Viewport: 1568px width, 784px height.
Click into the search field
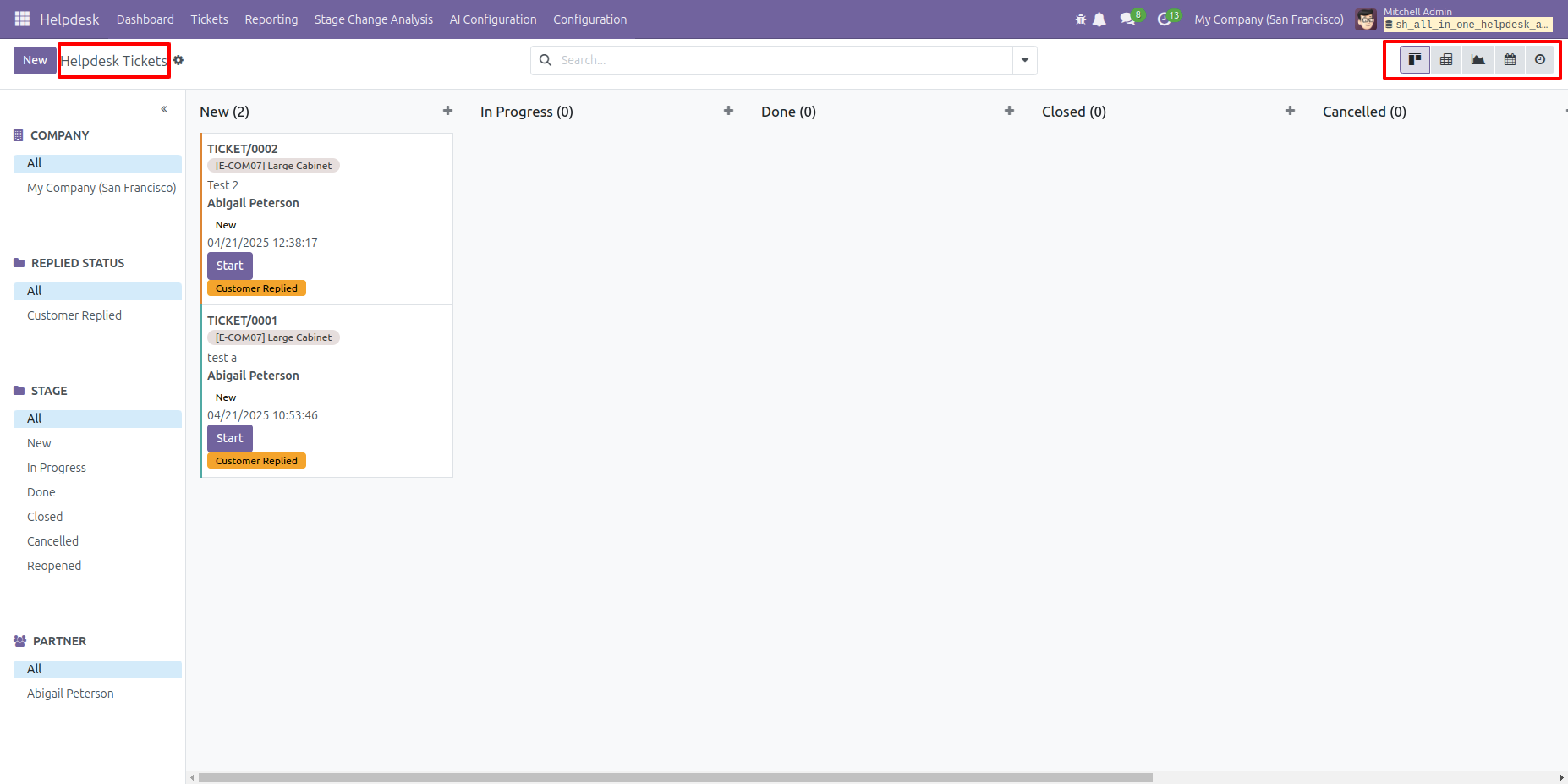pos(785,60)
